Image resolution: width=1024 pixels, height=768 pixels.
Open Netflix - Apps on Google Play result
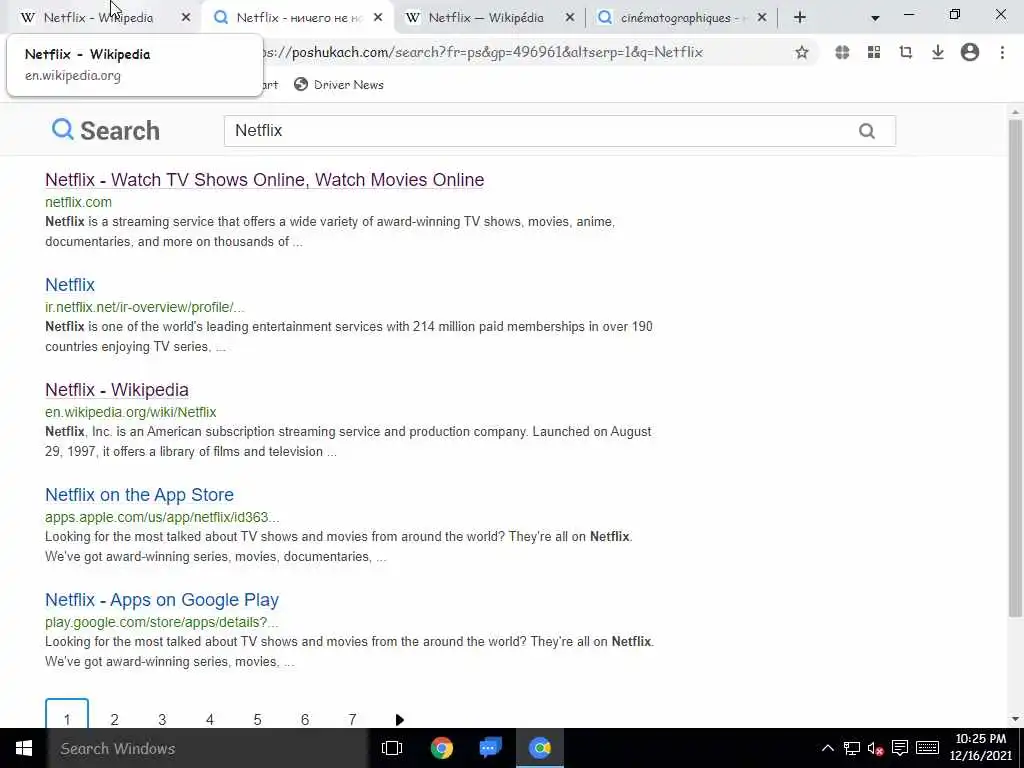tap(162, 600)
